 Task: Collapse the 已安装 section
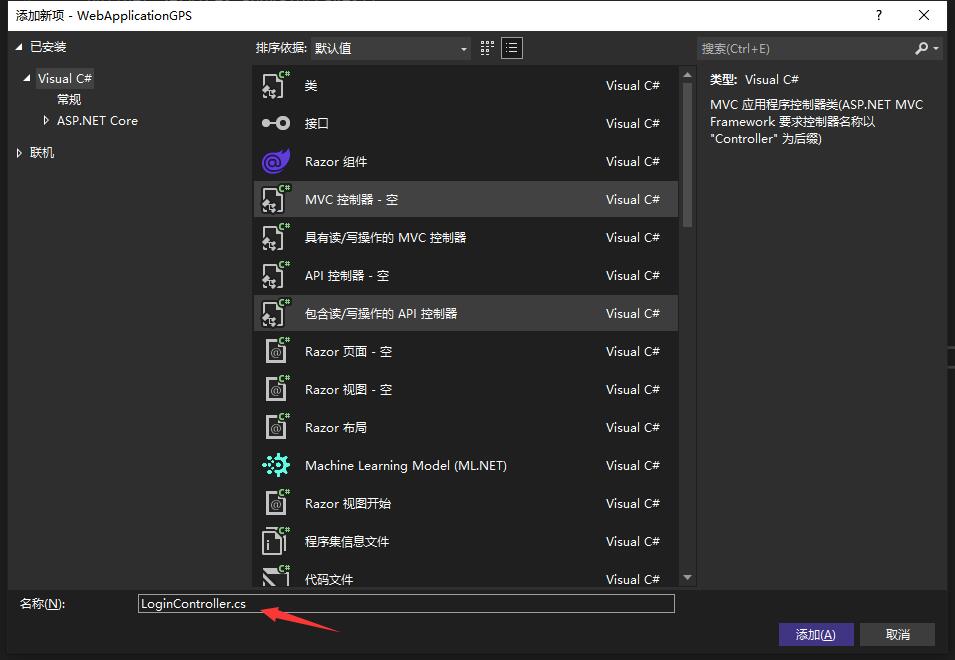[19, 47]
